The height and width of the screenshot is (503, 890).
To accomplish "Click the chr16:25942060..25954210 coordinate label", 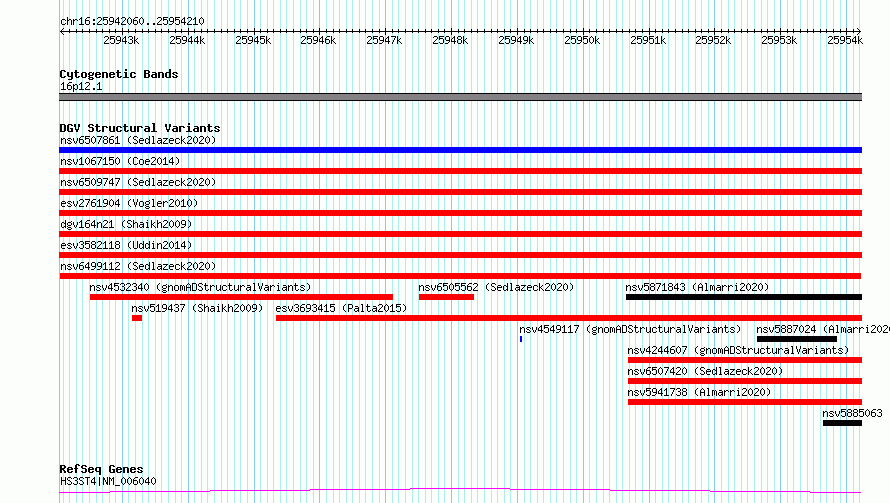I will pyautogui.click(x=132, y=21).
